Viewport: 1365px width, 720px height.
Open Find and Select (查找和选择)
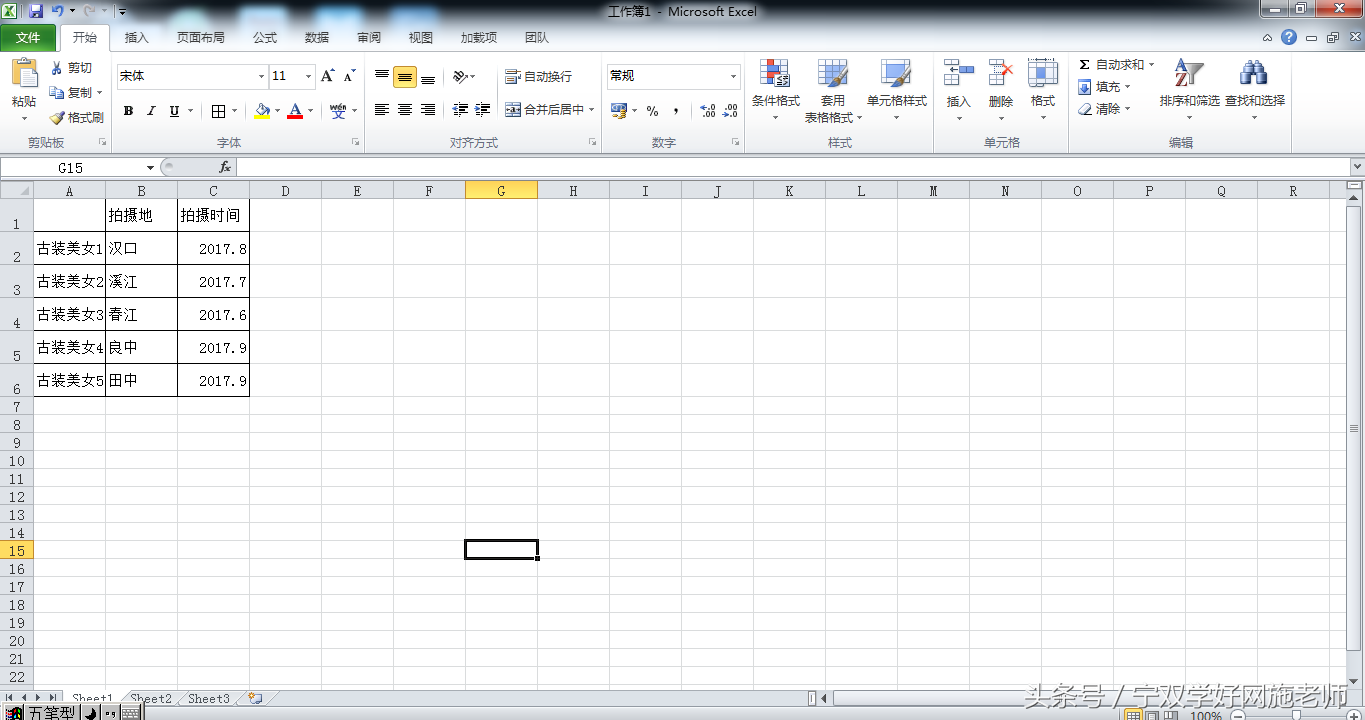pyautogui.click(x=1255, y=90)
